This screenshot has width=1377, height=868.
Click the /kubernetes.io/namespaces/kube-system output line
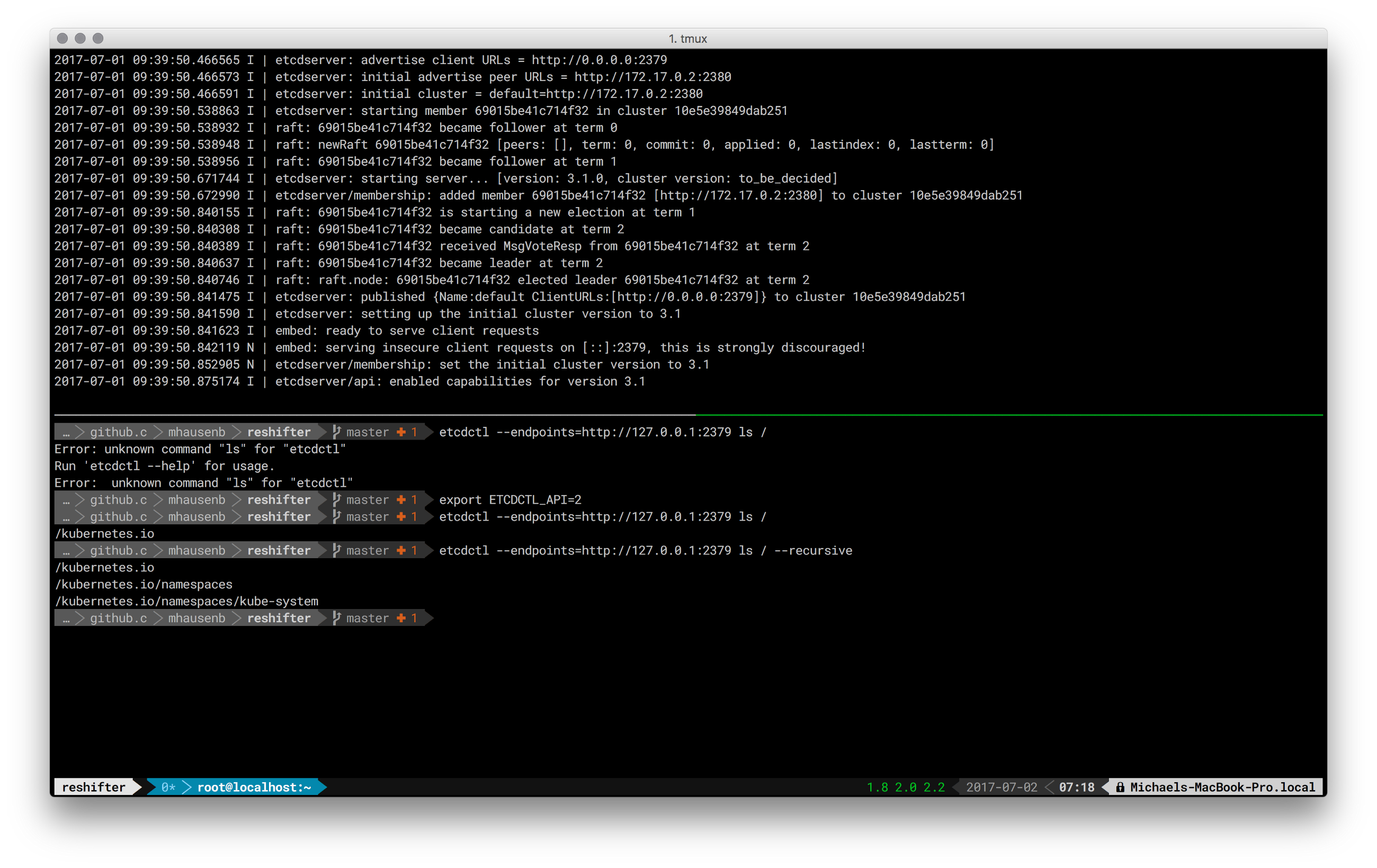pos(186,602)
